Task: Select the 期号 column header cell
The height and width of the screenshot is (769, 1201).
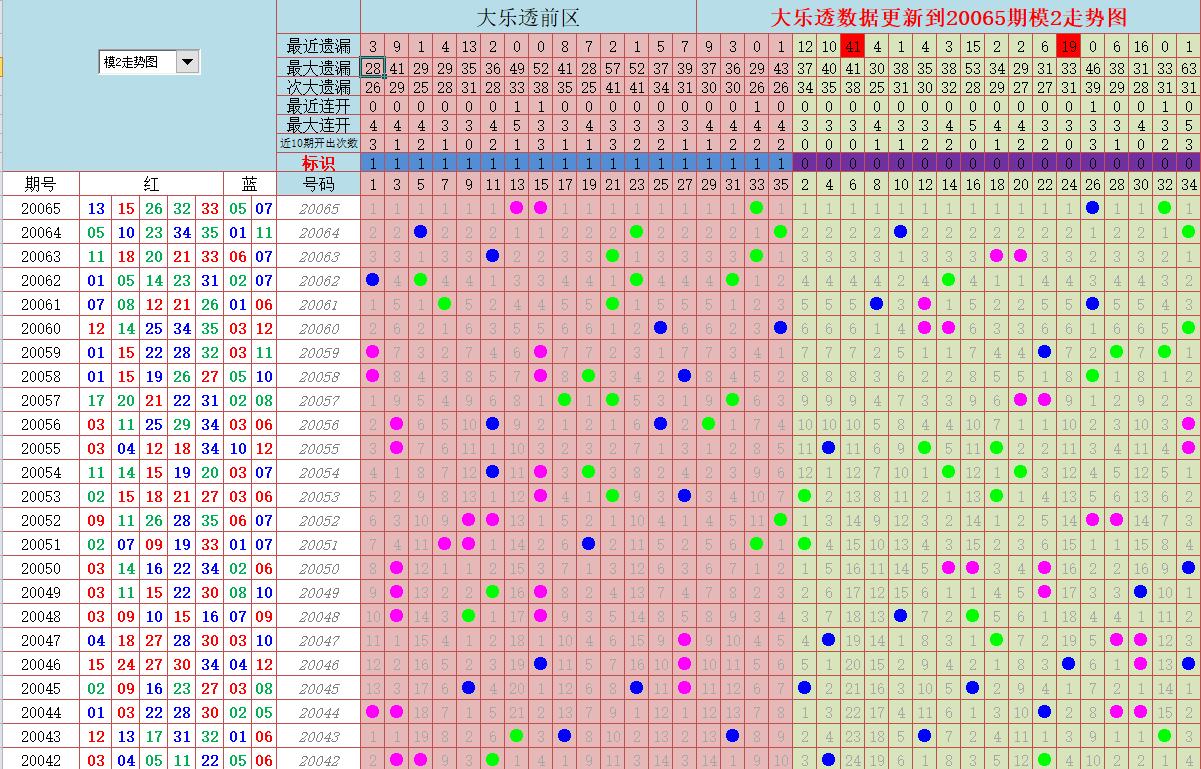Action: pyautogui.click(x=41, y=184)
